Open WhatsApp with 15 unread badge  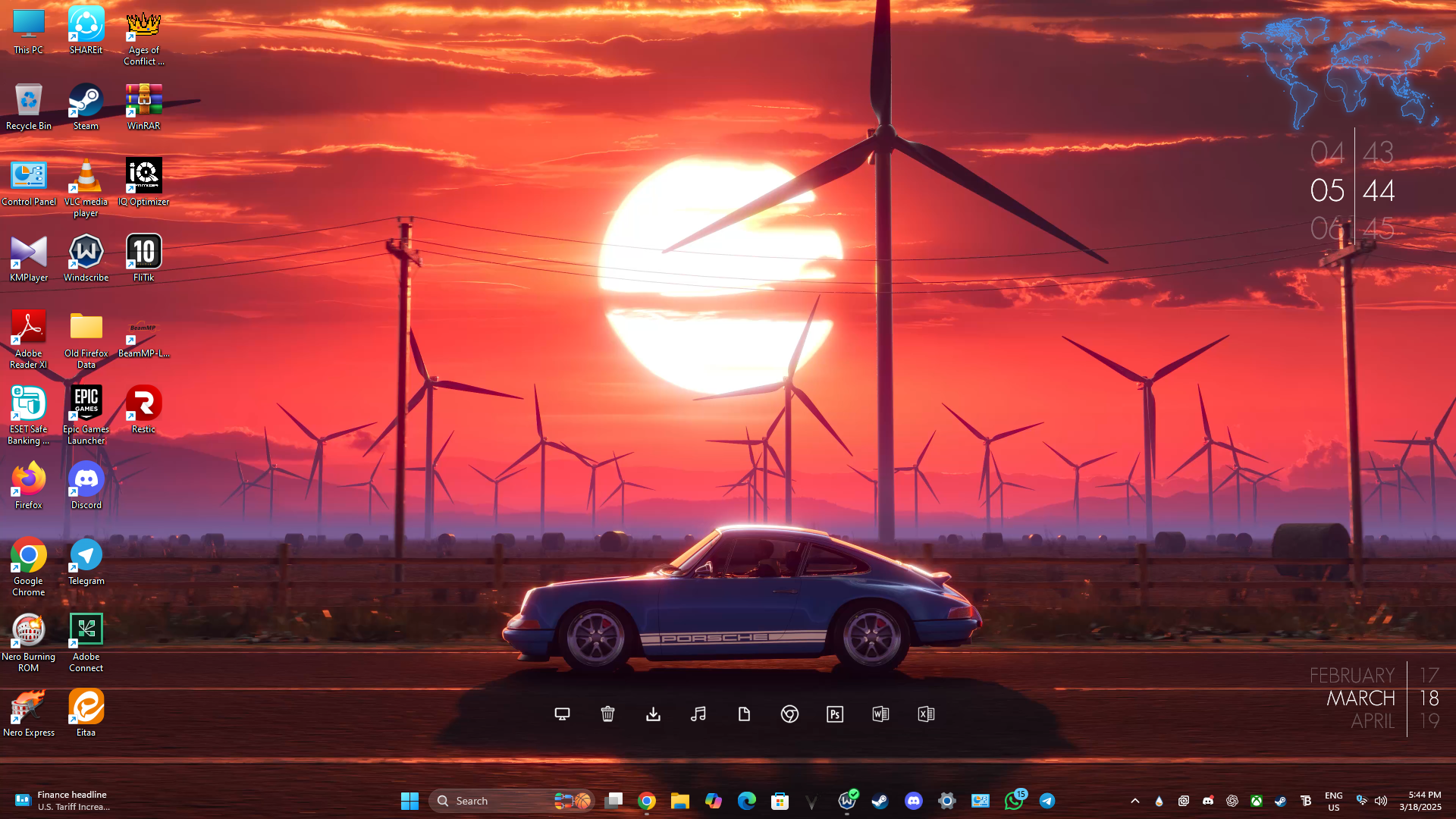tap(1015, 800)
